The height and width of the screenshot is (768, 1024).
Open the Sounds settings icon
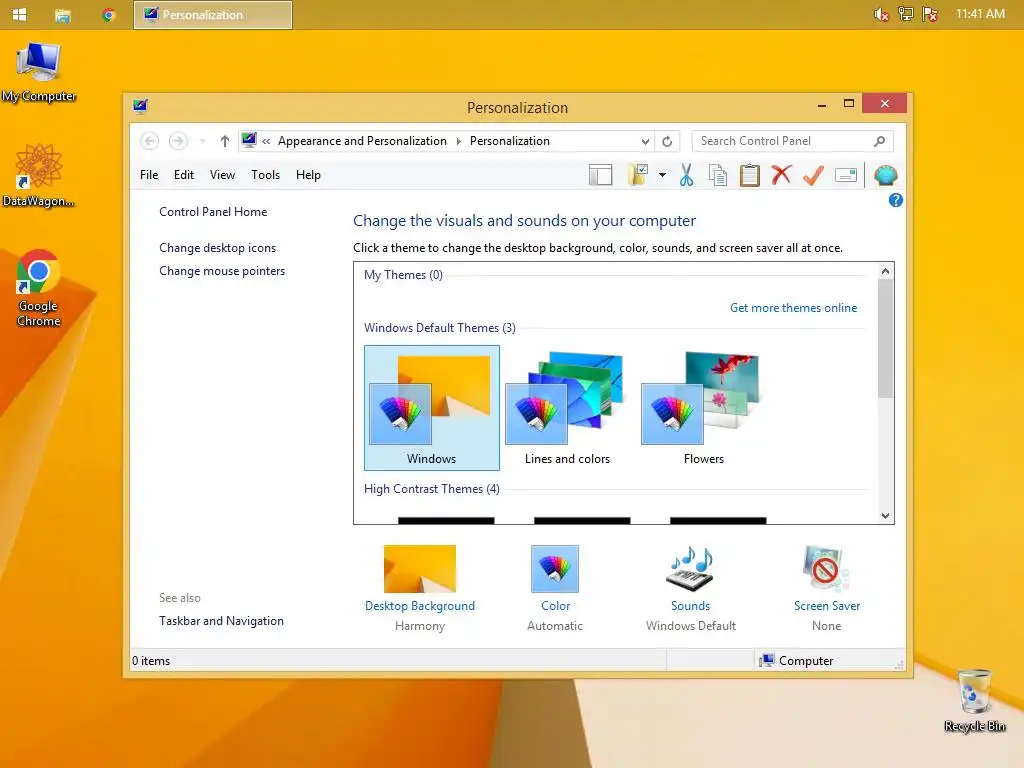(x=690, y=569)
